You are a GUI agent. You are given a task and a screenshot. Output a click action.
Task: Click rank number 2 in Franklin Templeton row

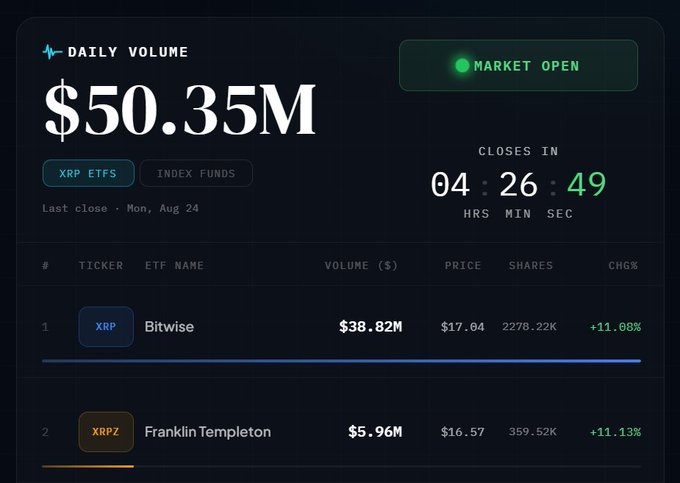45,432
